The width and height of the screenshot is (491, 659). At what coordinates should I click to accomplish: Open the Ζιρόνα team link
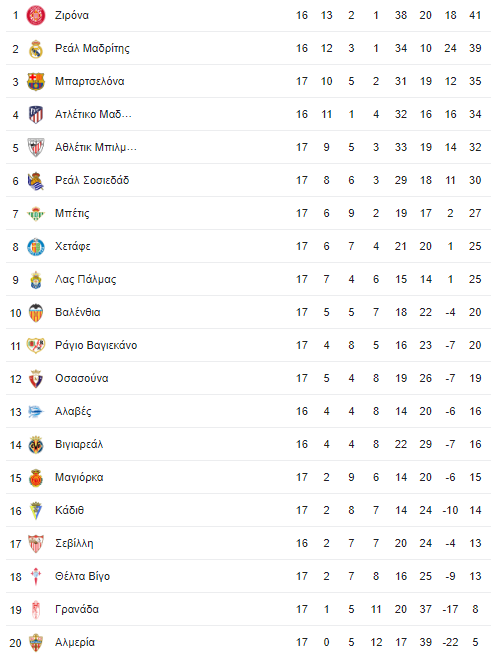pos(72,16)
